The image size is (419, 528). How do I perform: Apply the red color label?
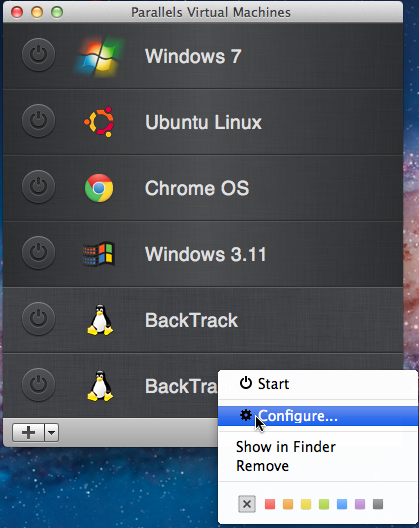[270, 504]
